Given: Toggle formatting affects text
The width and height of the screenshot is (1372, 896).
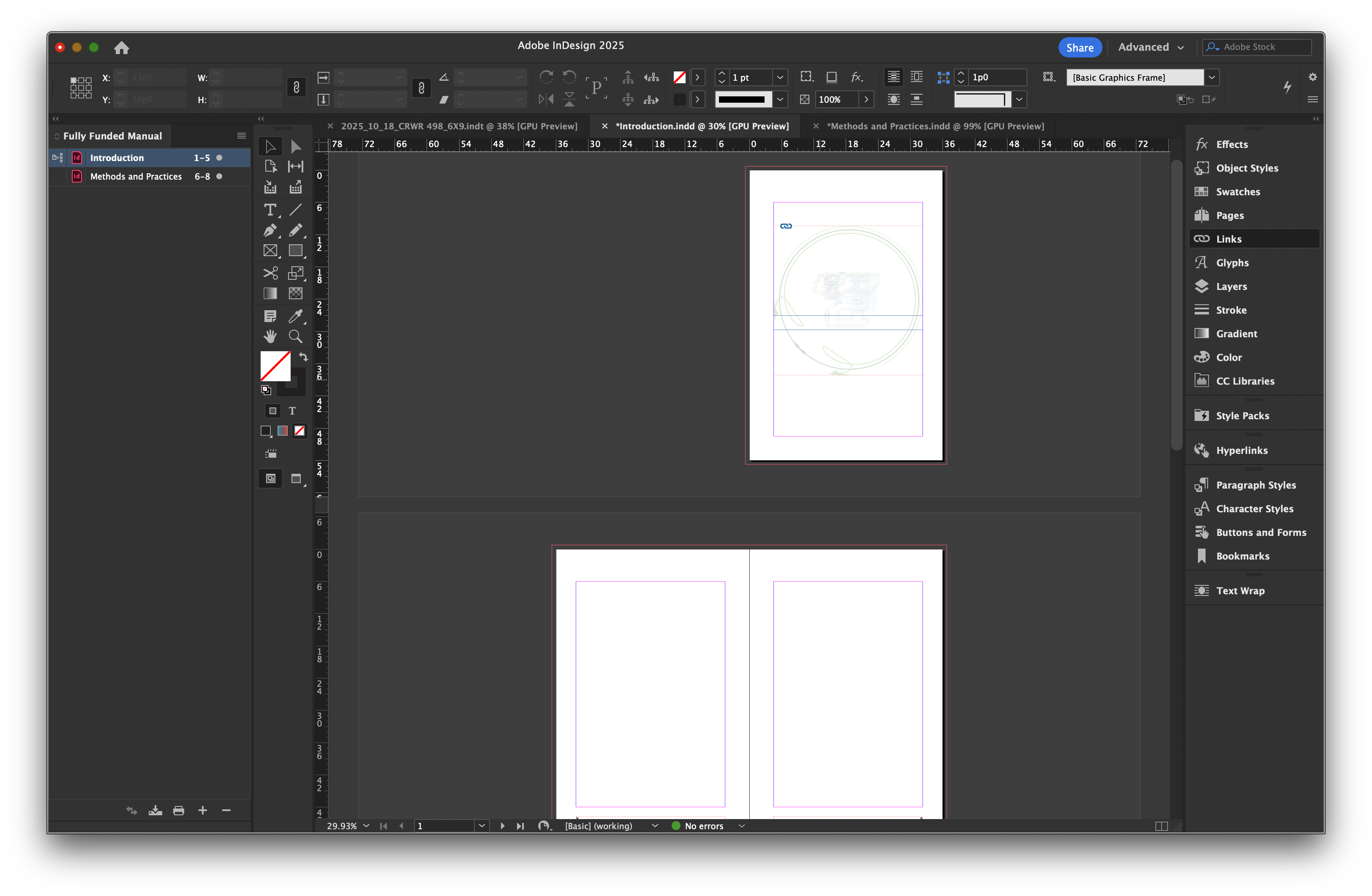Looking at the screenshot, I should coord(292,411).
